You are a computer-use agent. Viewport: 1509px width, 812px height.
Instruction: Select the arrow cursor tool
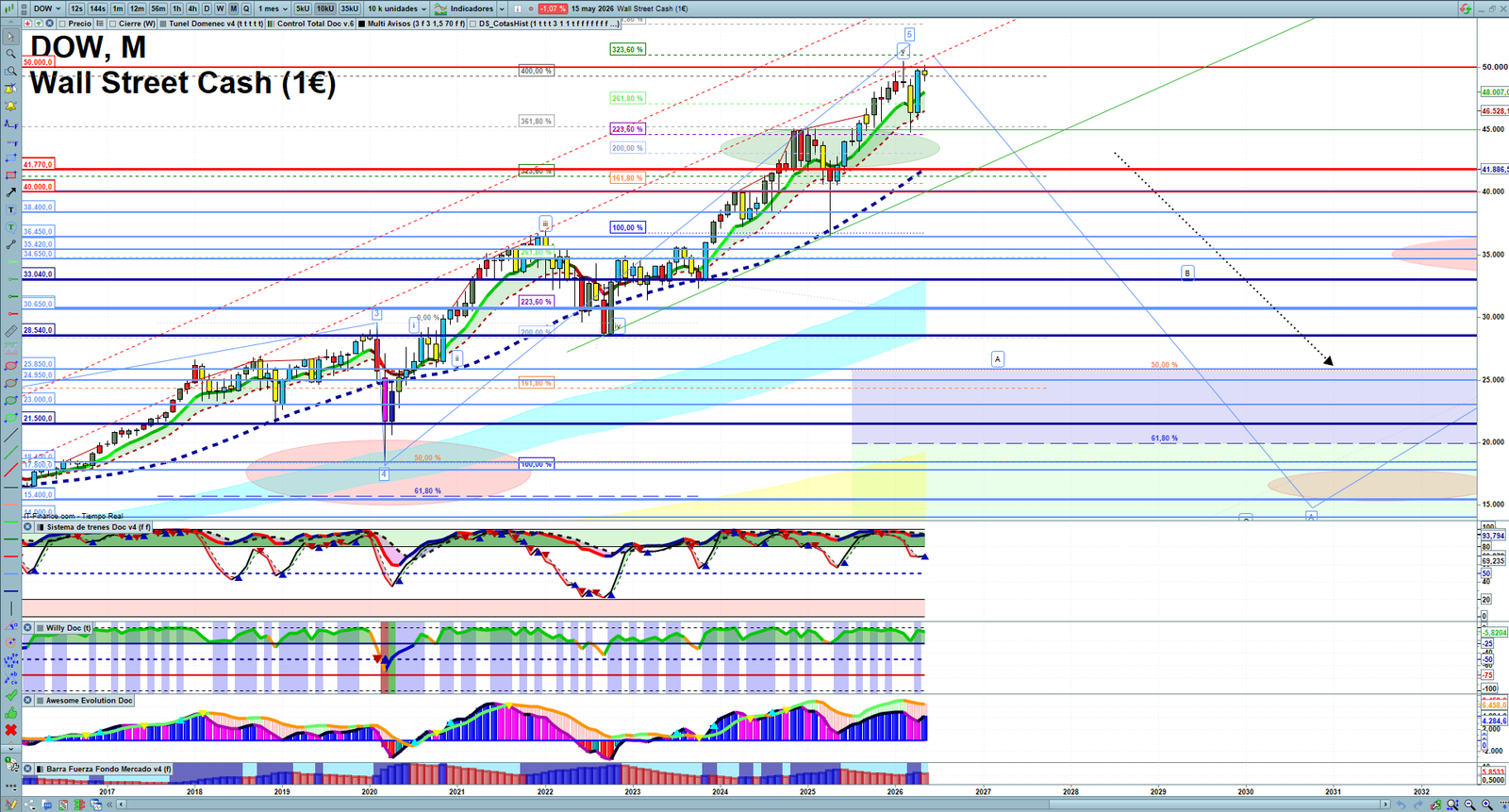10,37
